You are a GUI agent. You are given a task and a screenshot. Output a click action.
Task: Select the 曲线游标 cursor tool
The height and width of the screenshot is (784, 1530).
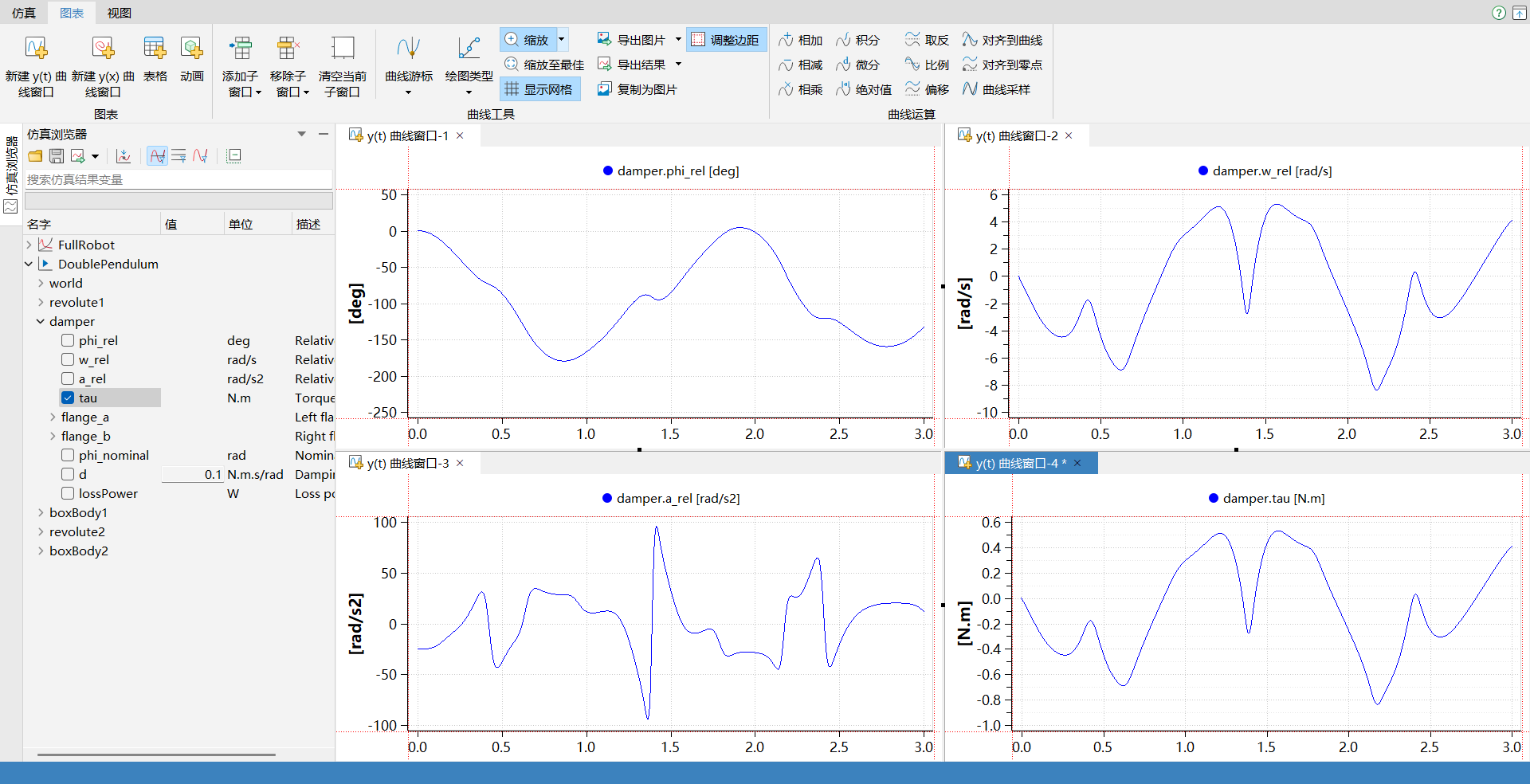(408, 49)
